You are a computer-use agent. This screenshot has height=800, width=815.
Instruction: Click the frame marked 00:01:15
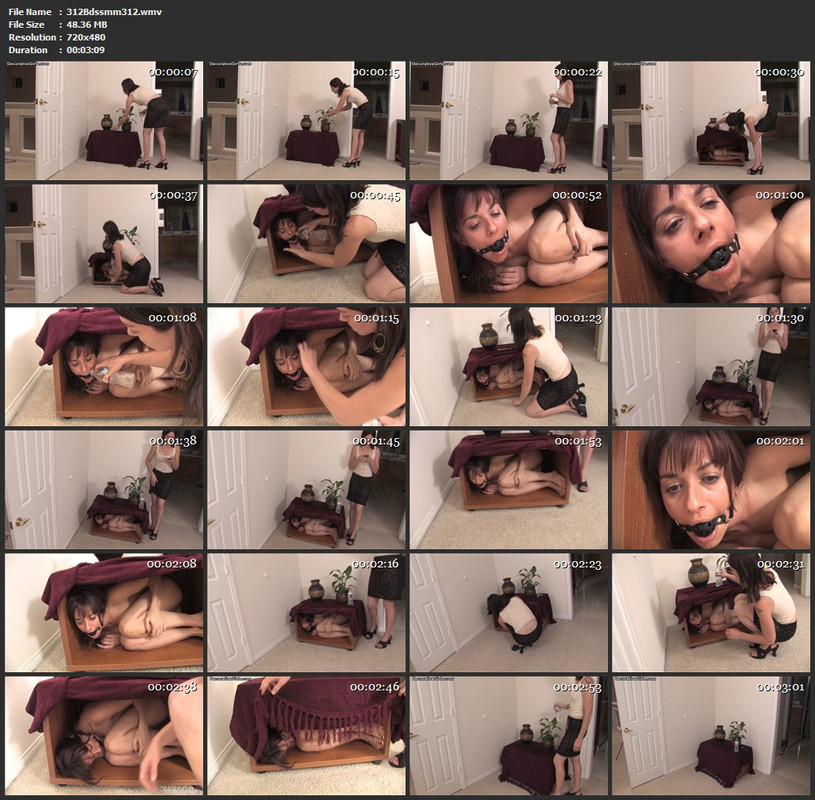pos(306,366)
